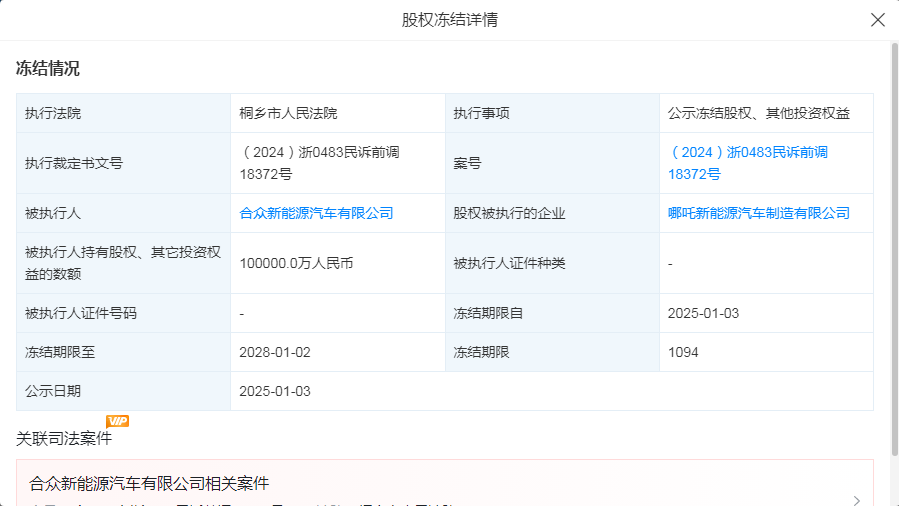Open 合众新能源汽车有限公司 company link
The height and width of the screenshot is (506, 899).
pyautogui.click(x=316, y=213)
